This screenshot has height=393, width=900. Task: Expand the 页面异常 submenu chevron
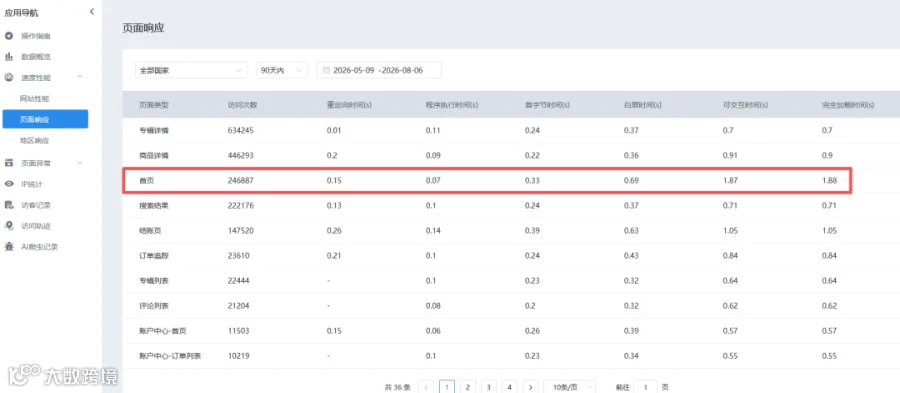point(80,163)
